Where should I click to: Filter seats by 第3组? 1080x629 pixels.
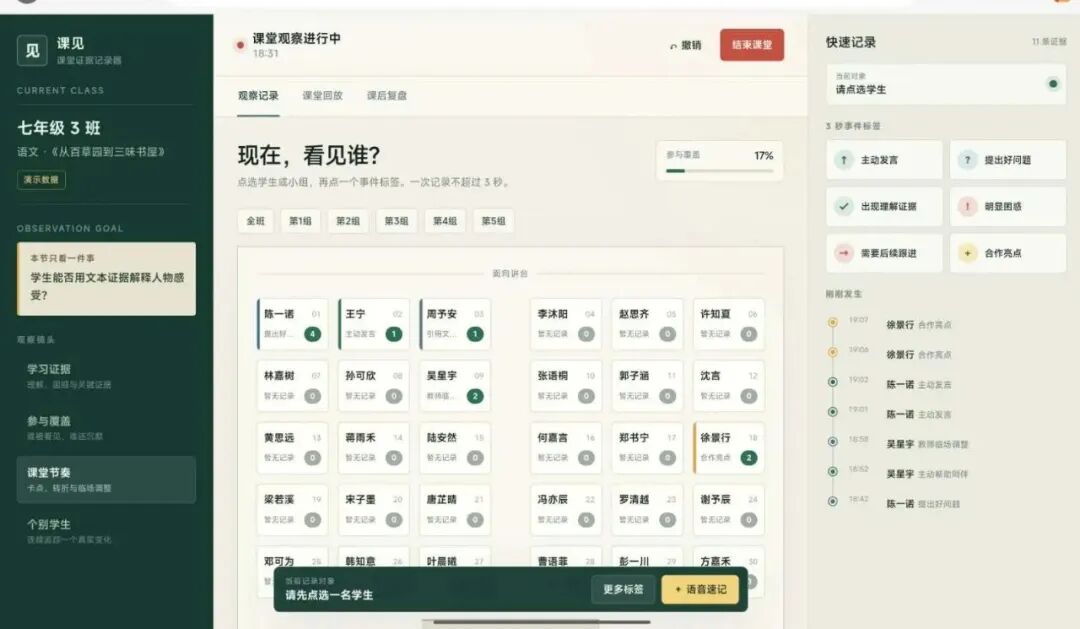[396, 221]
